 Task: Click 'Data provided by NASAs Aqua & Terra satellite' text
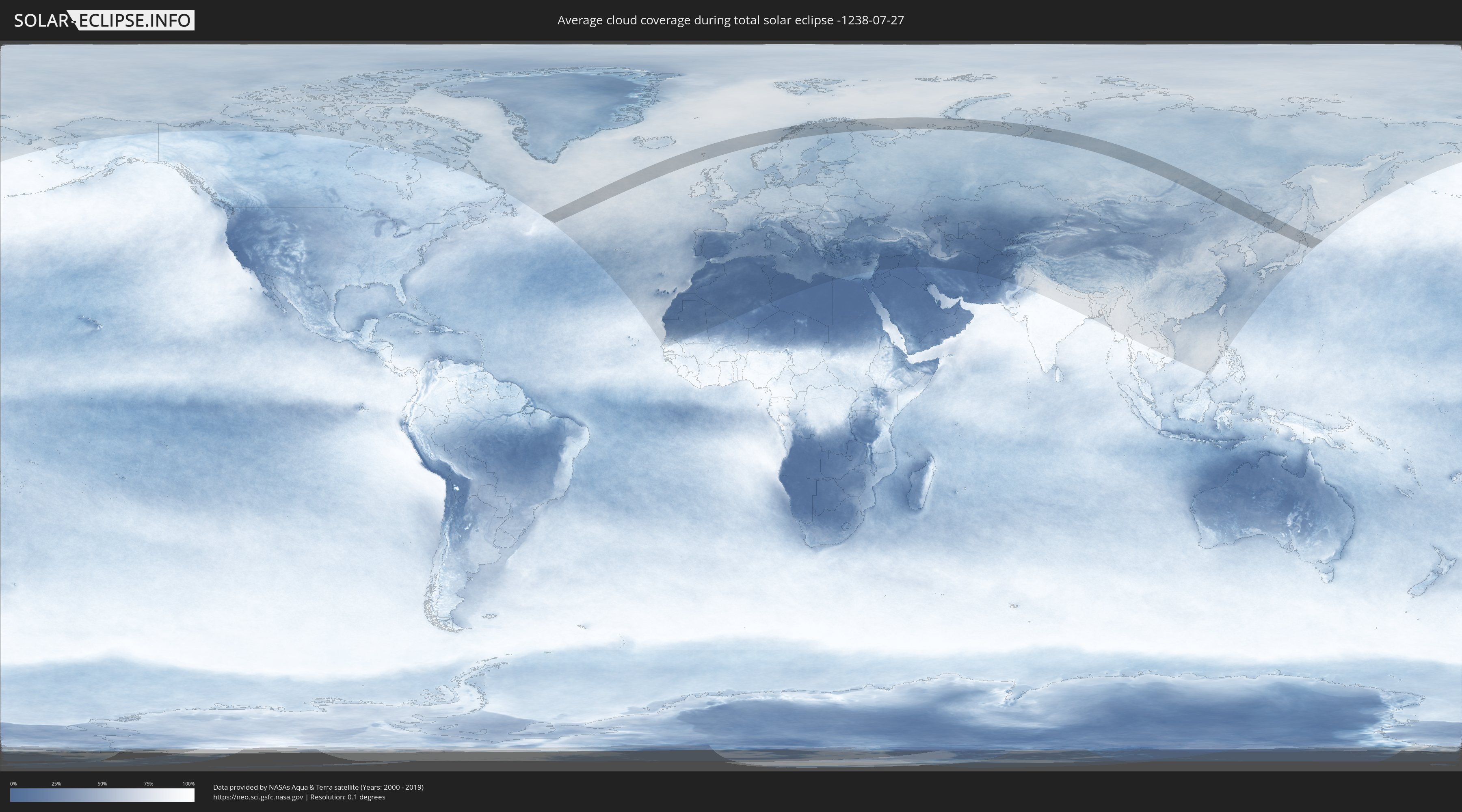286,787
